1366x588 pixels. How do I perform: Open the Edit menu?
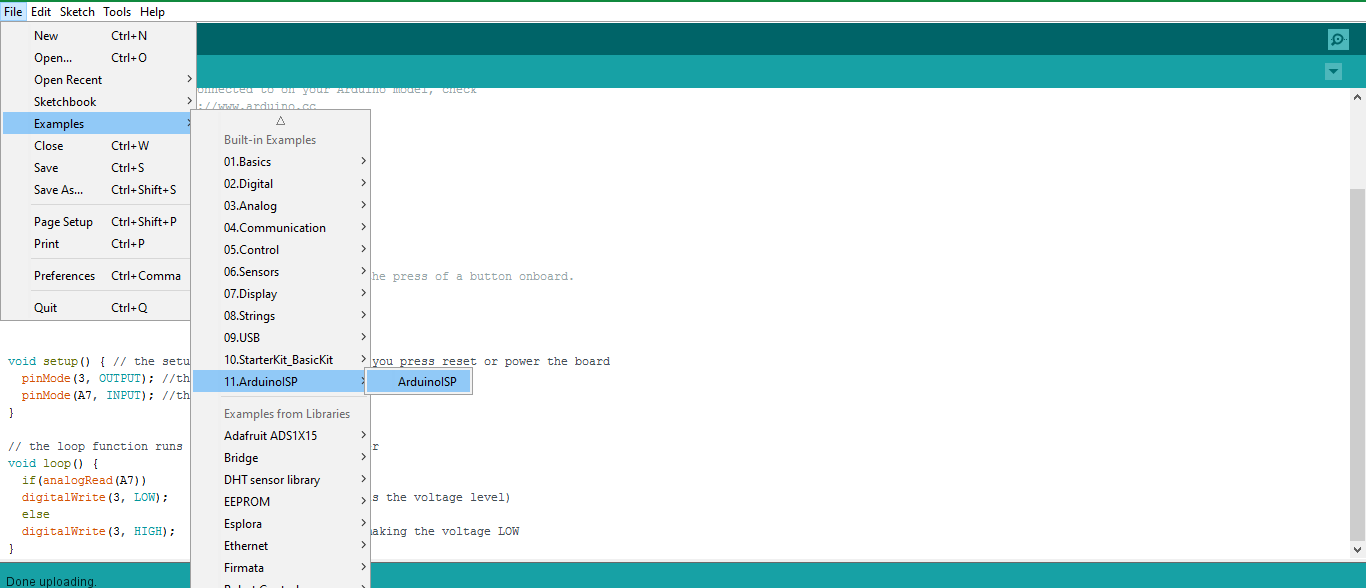pos(41,12)
